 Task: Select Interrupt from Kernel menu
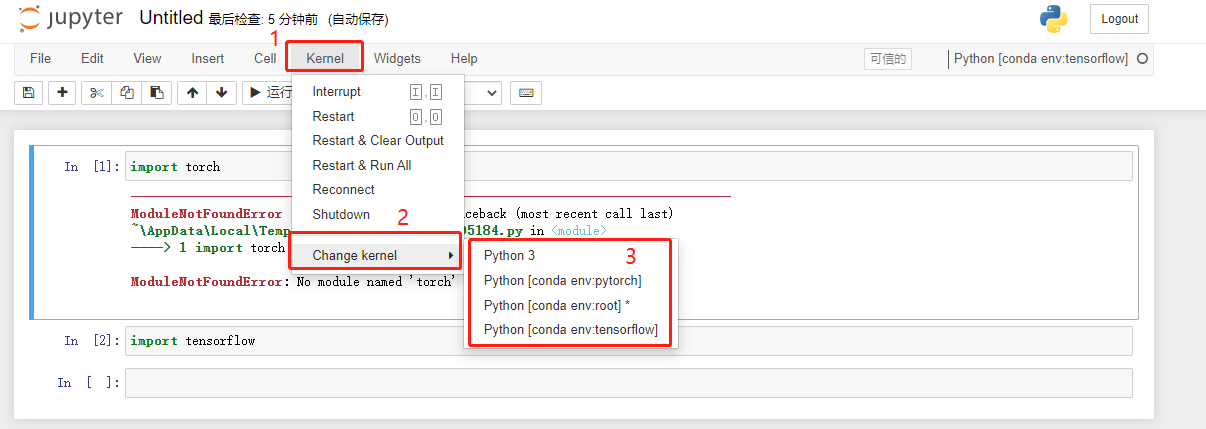[378, 92]
